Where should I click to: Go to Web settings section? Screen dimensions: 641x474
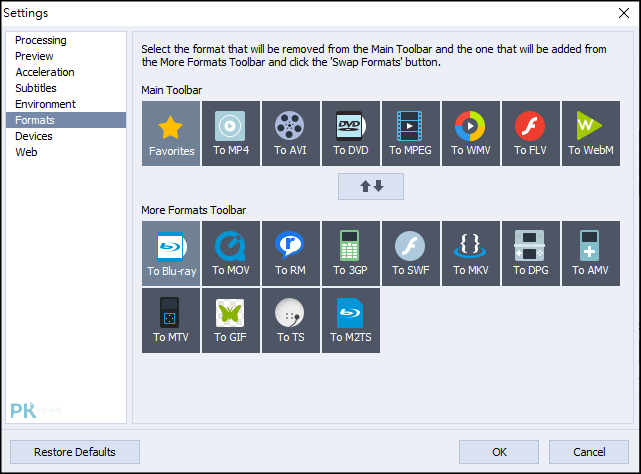[x=66, y=152]
